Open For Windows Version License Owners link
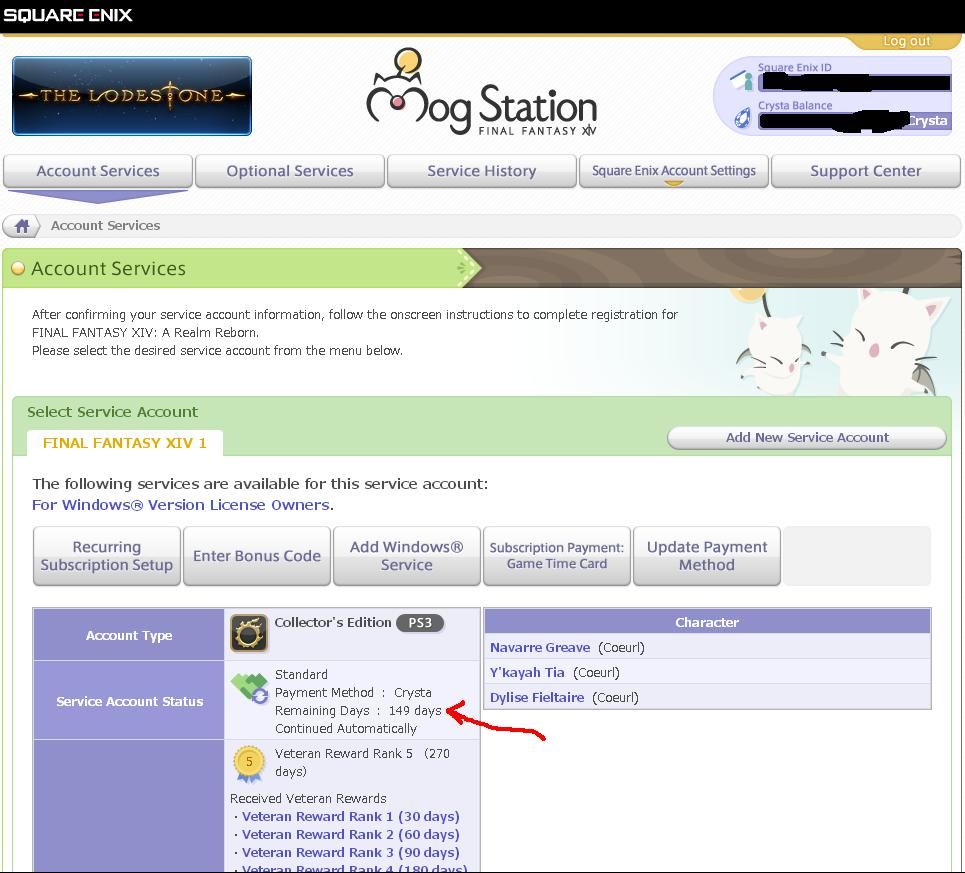 point(181,505)
